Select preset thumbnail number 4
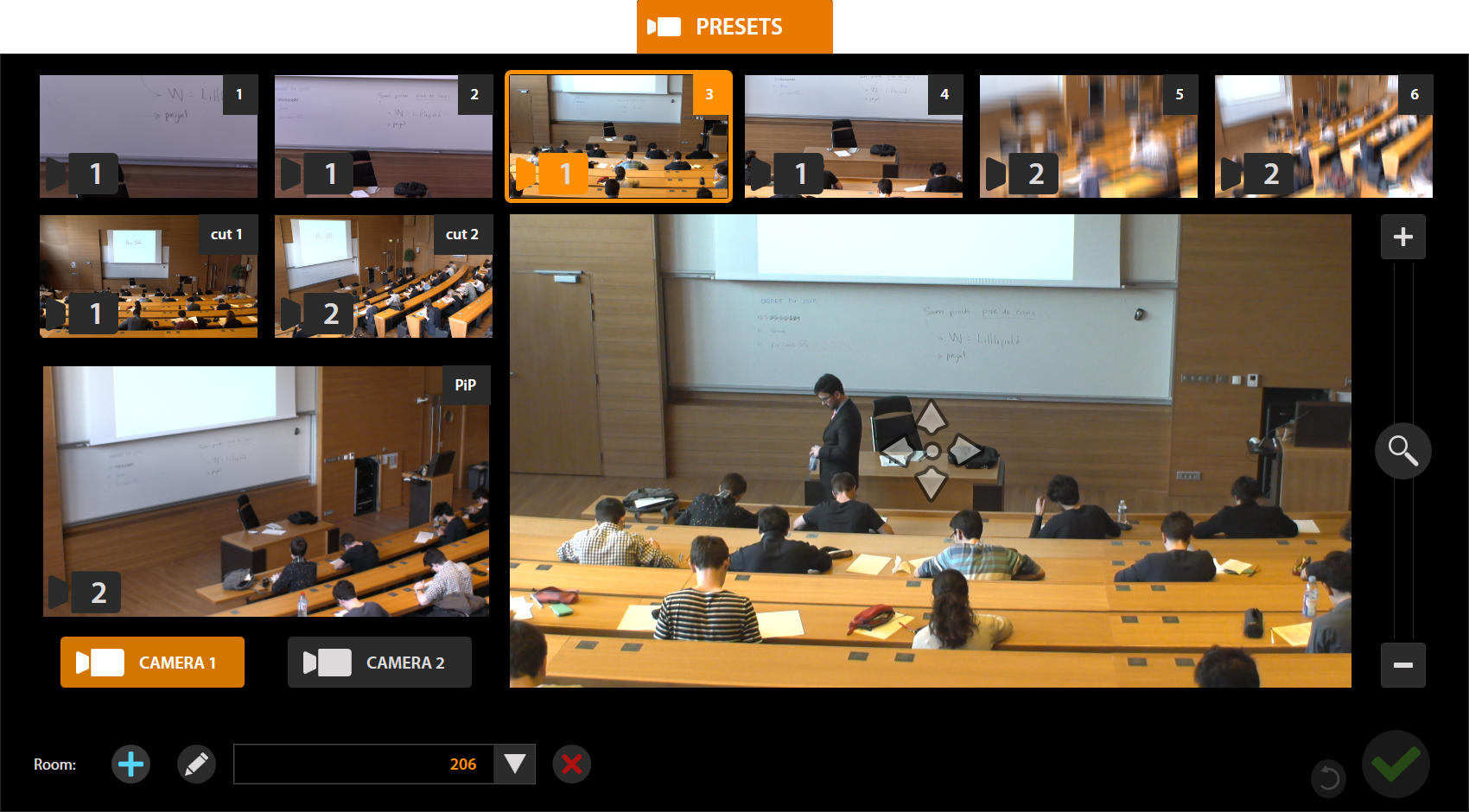This screenshot has height=812, width=1469. pos(854,136)
